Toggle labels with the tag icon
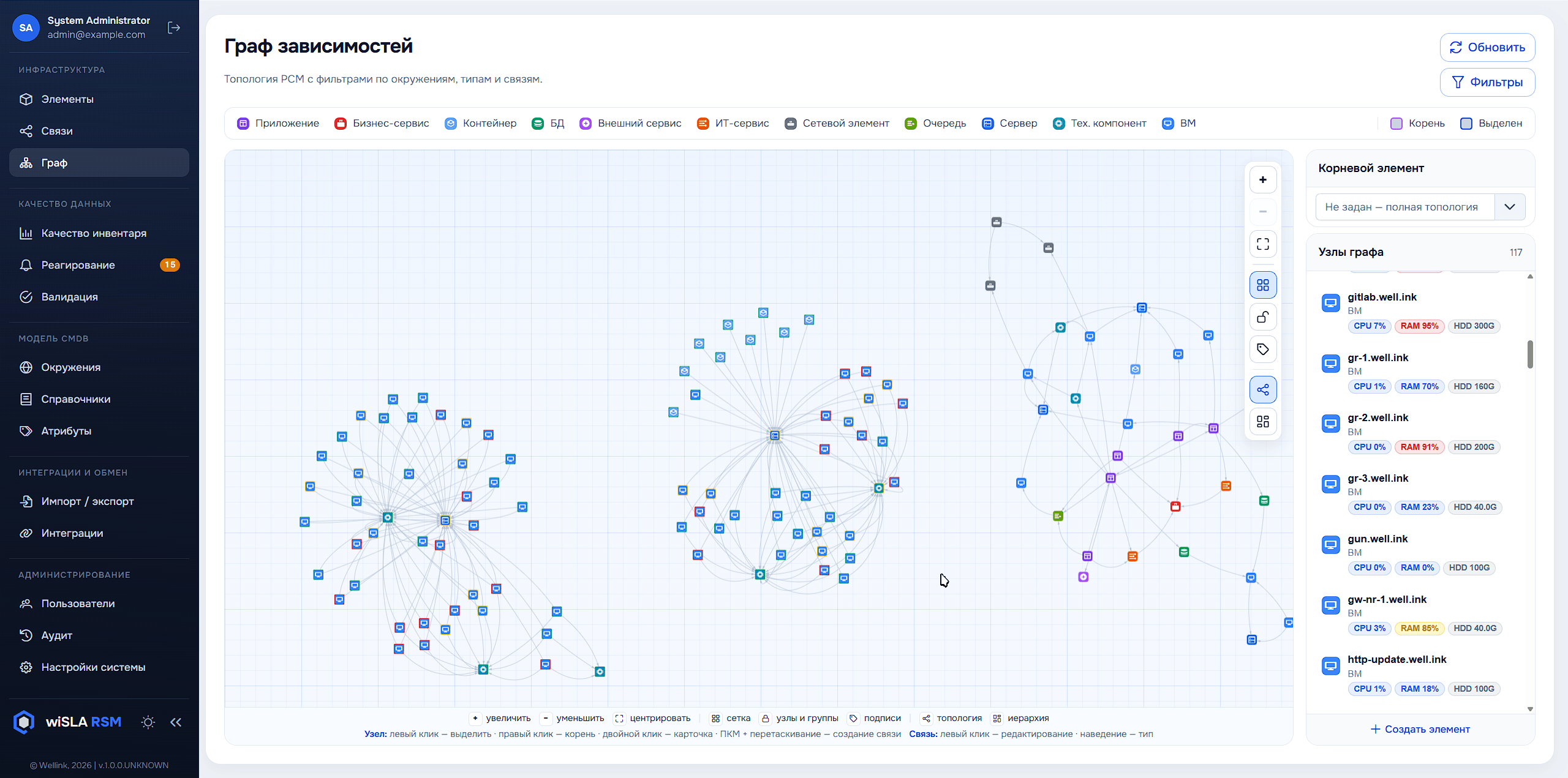The image size is (1568, 778). pyautogui.click(x=1262, y=350)
